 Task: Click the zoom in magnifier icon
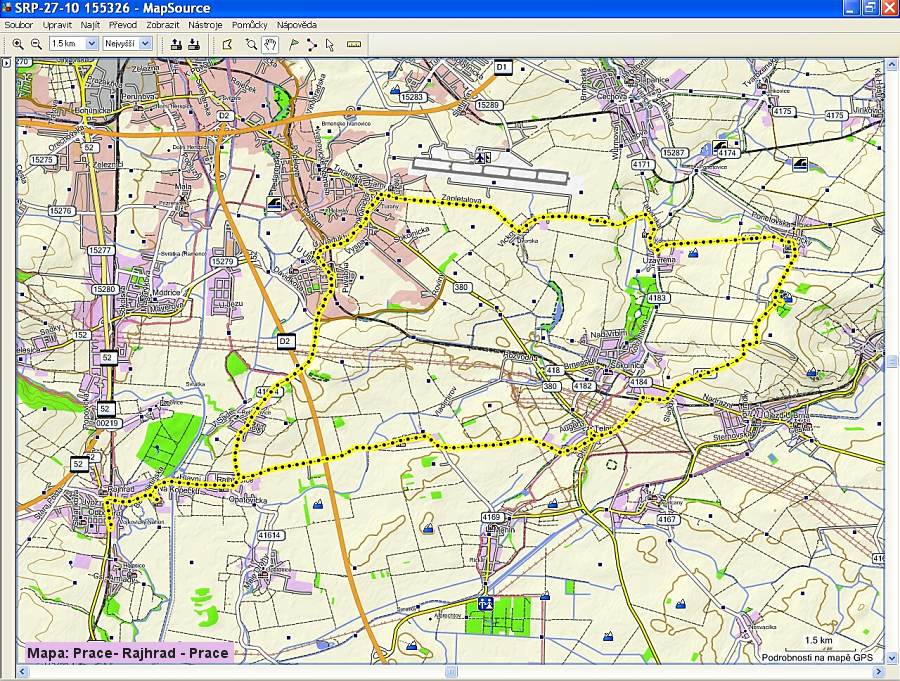pyautogui.click(x=18, y=44)
